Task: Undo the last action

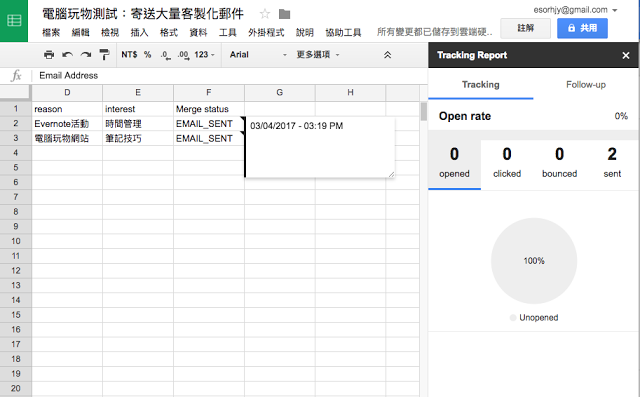Action: [67, 55]
